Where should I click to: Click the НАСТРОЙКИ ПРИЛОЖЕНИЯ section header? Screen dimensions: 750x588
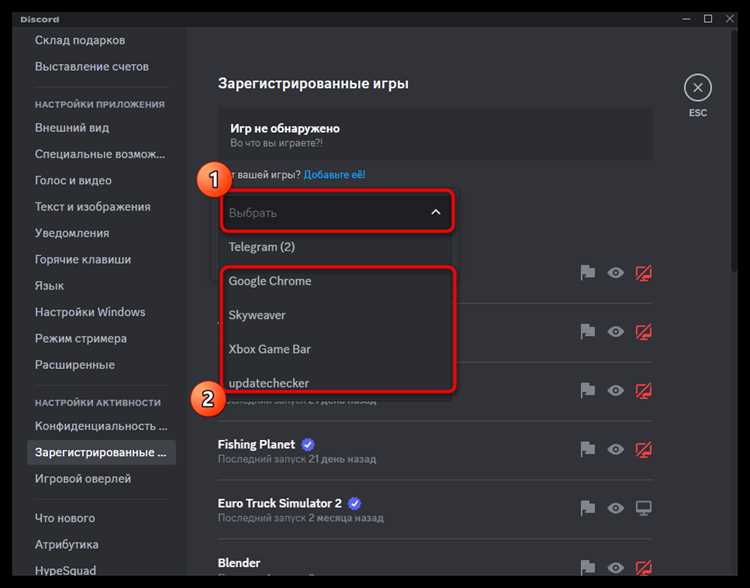pos(99,104)
